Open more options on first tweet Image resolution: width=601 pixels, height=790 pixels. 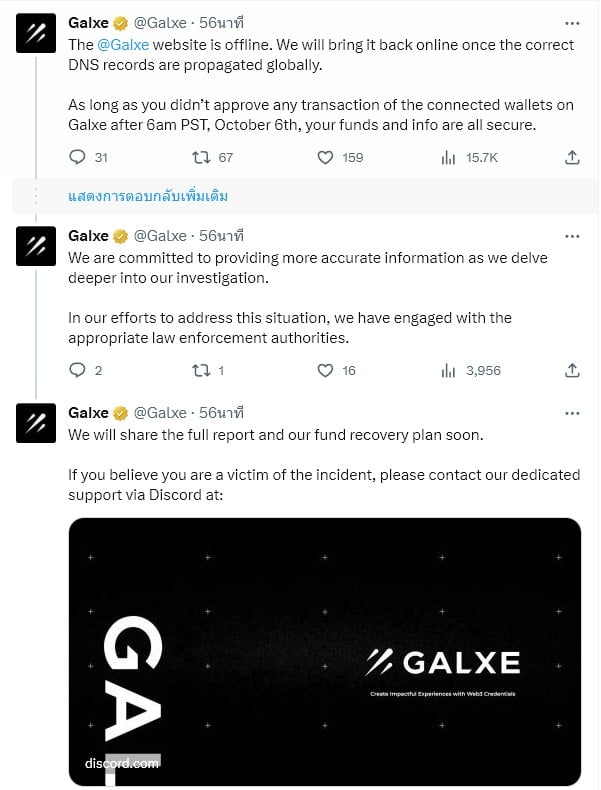(x=572, y=22)
